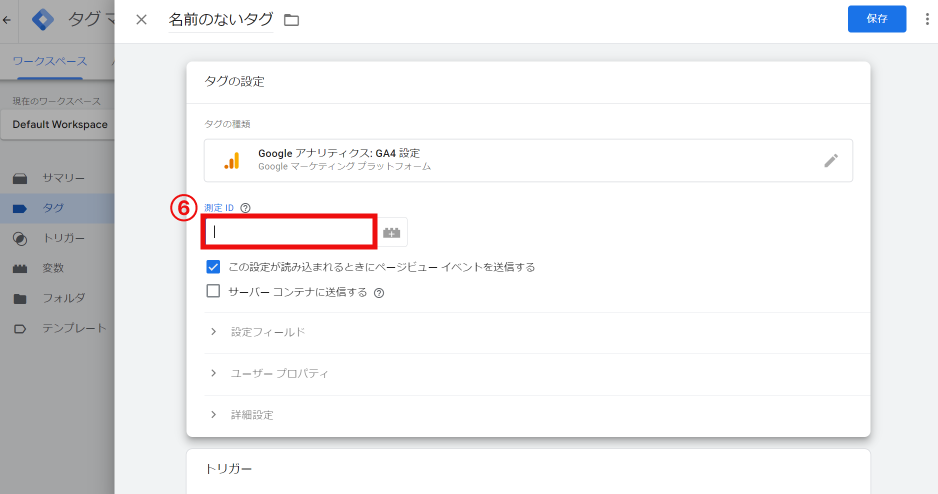Open variable picker brick icon

392,233
